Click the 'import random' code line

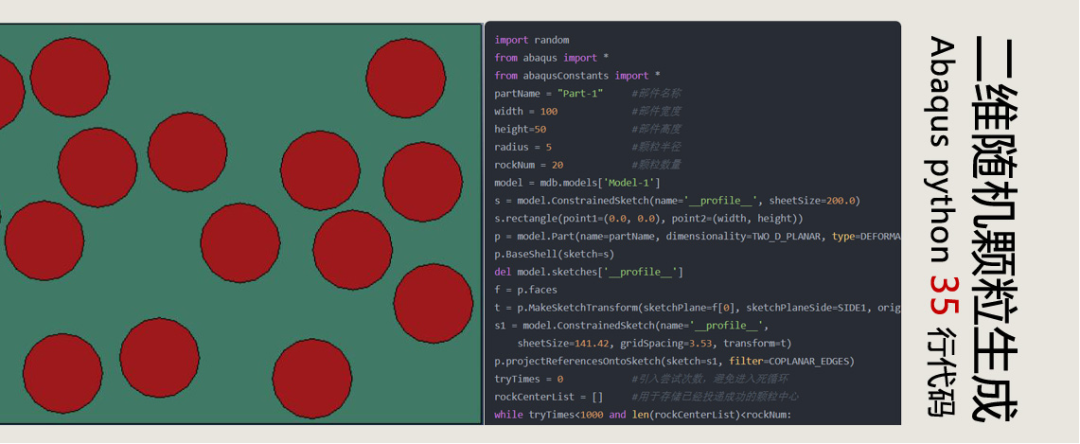click(x=532, y=40)
